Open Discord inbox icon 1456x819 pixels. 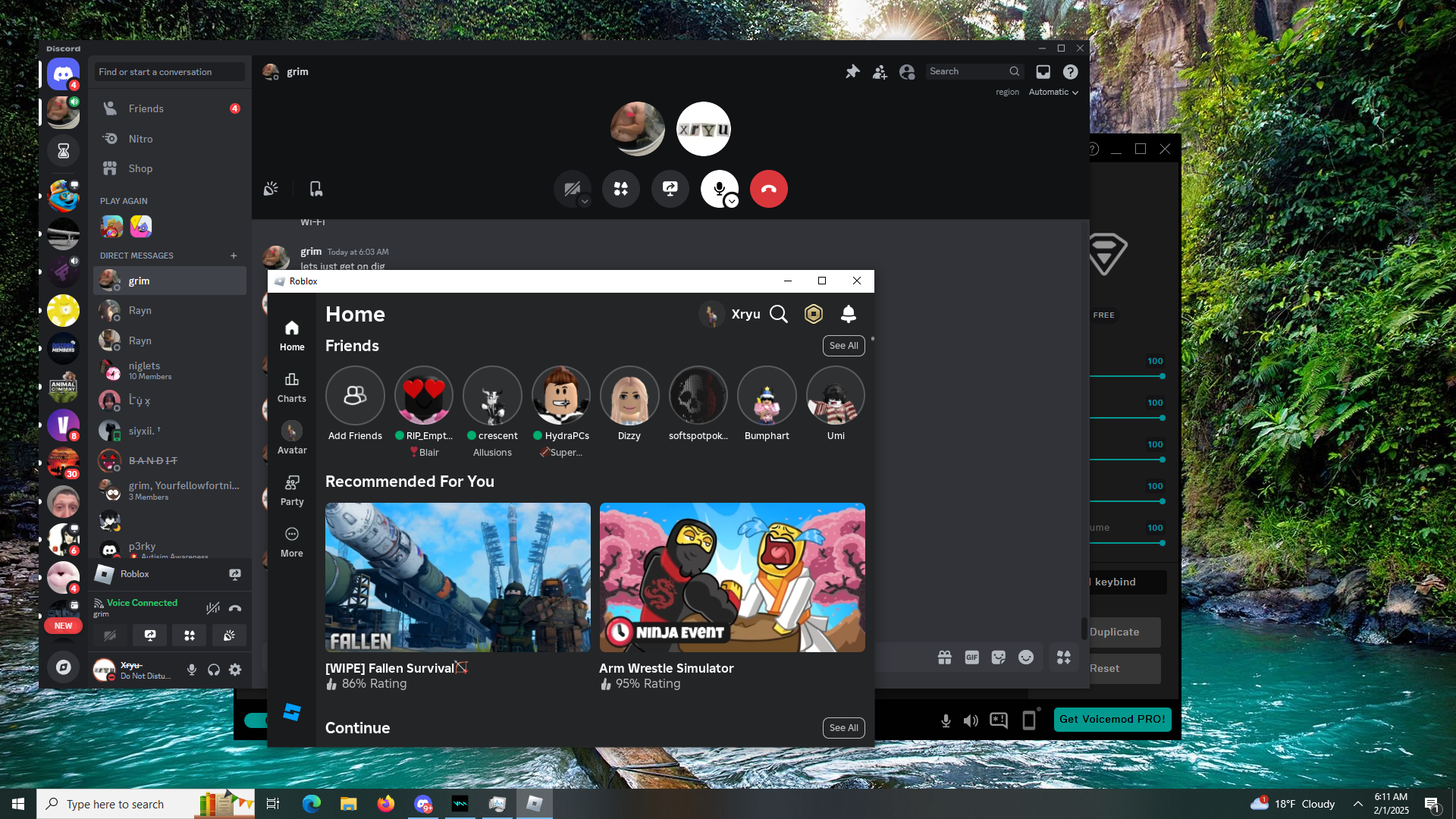[1043, 71]
